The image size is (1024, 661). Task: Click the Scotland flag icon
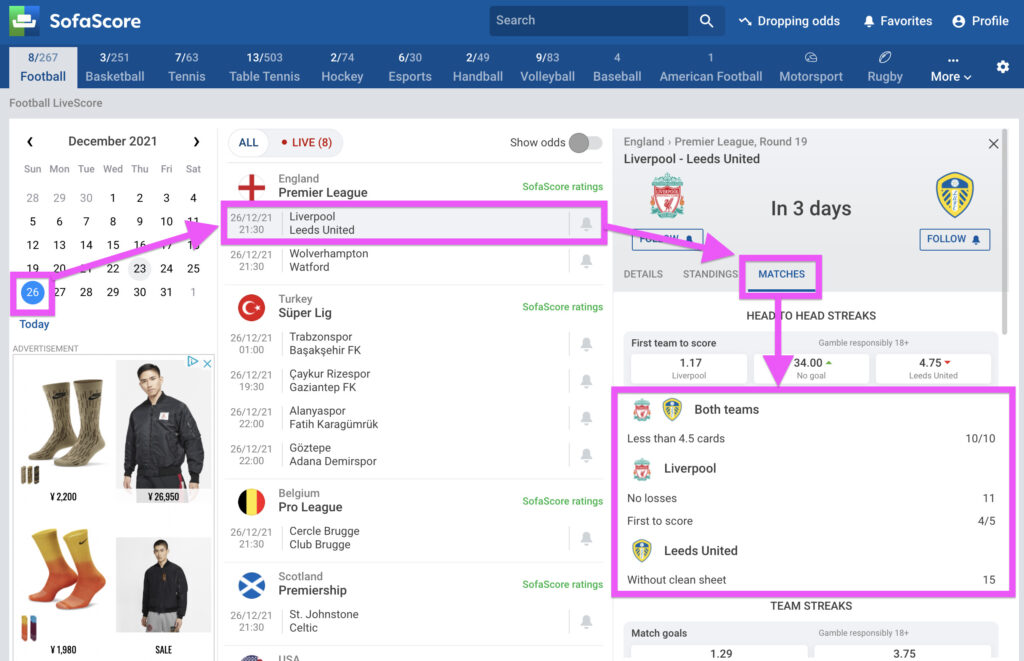pyautogui.click(x=251, y=585)
